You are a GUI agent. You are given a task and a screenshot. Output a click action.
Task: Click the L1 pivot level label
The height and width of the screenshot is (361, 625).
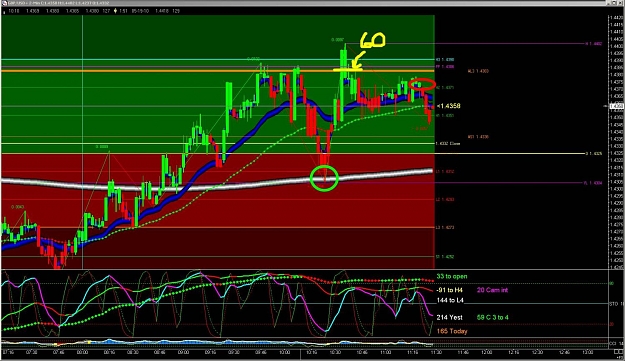[444, 172]
